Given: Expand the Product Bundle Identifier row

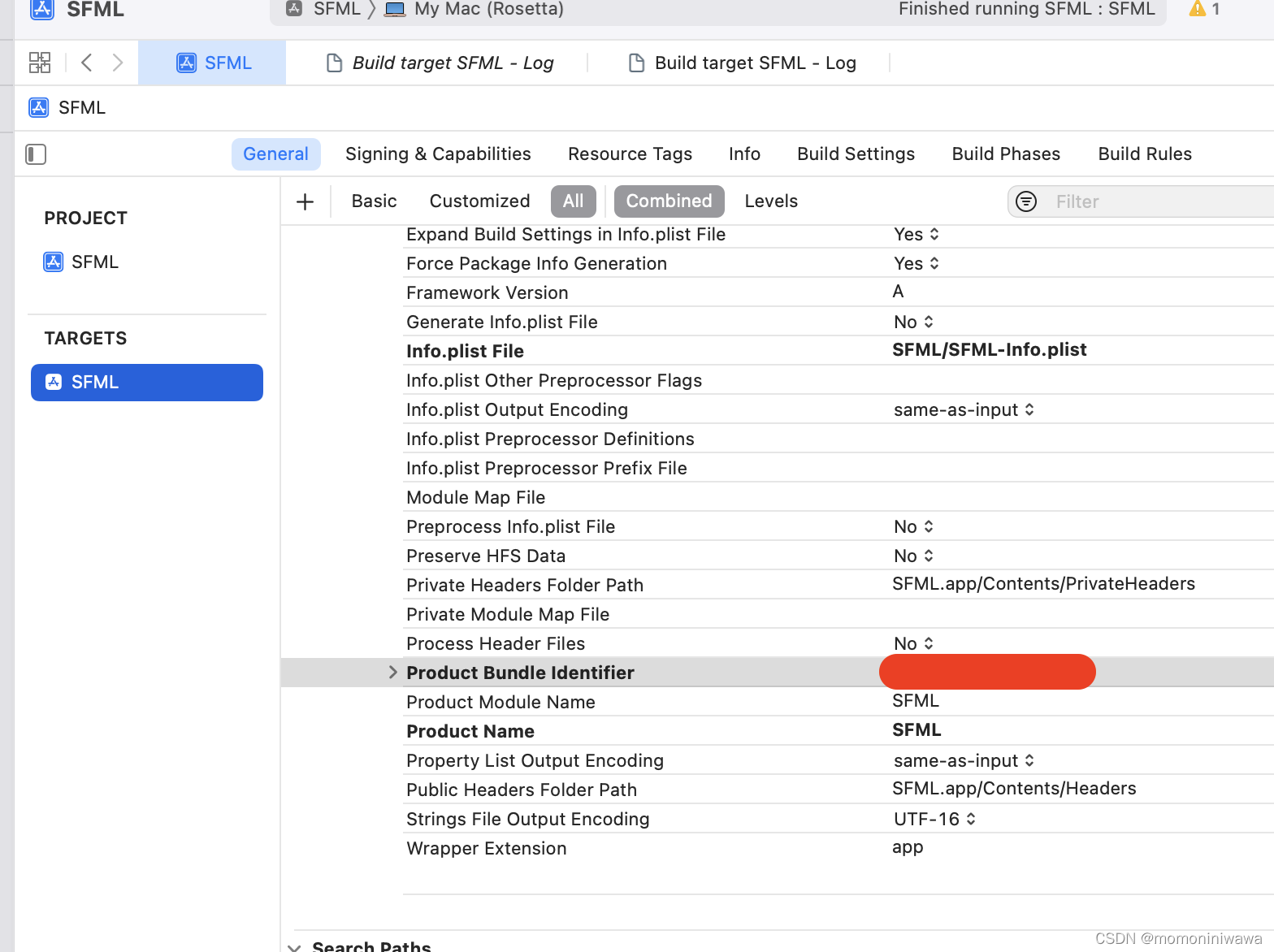Looking at the screenshot, I should coord(392,672).
